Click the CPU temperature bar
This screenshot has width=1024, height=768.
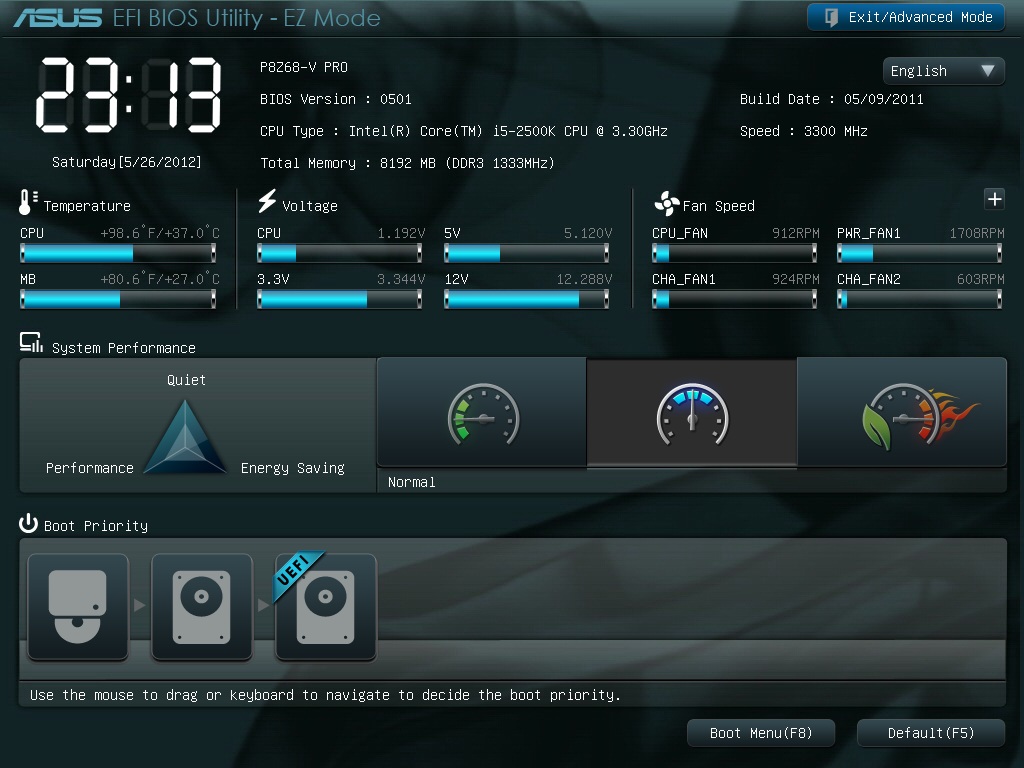pos(118,254)
